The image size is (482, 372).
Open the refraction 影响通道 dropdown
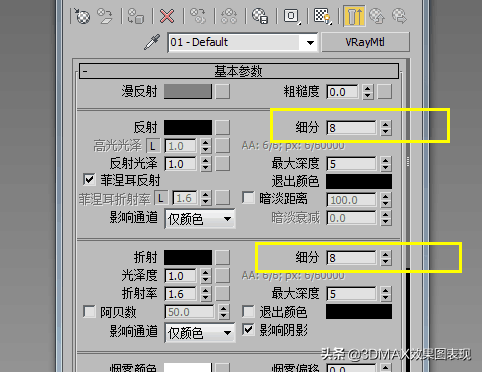pos(200,332)
